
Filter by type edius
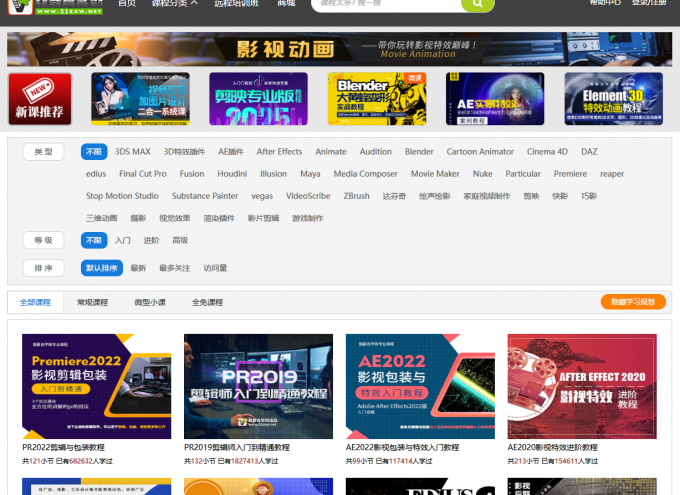click(x=96, y=174)
